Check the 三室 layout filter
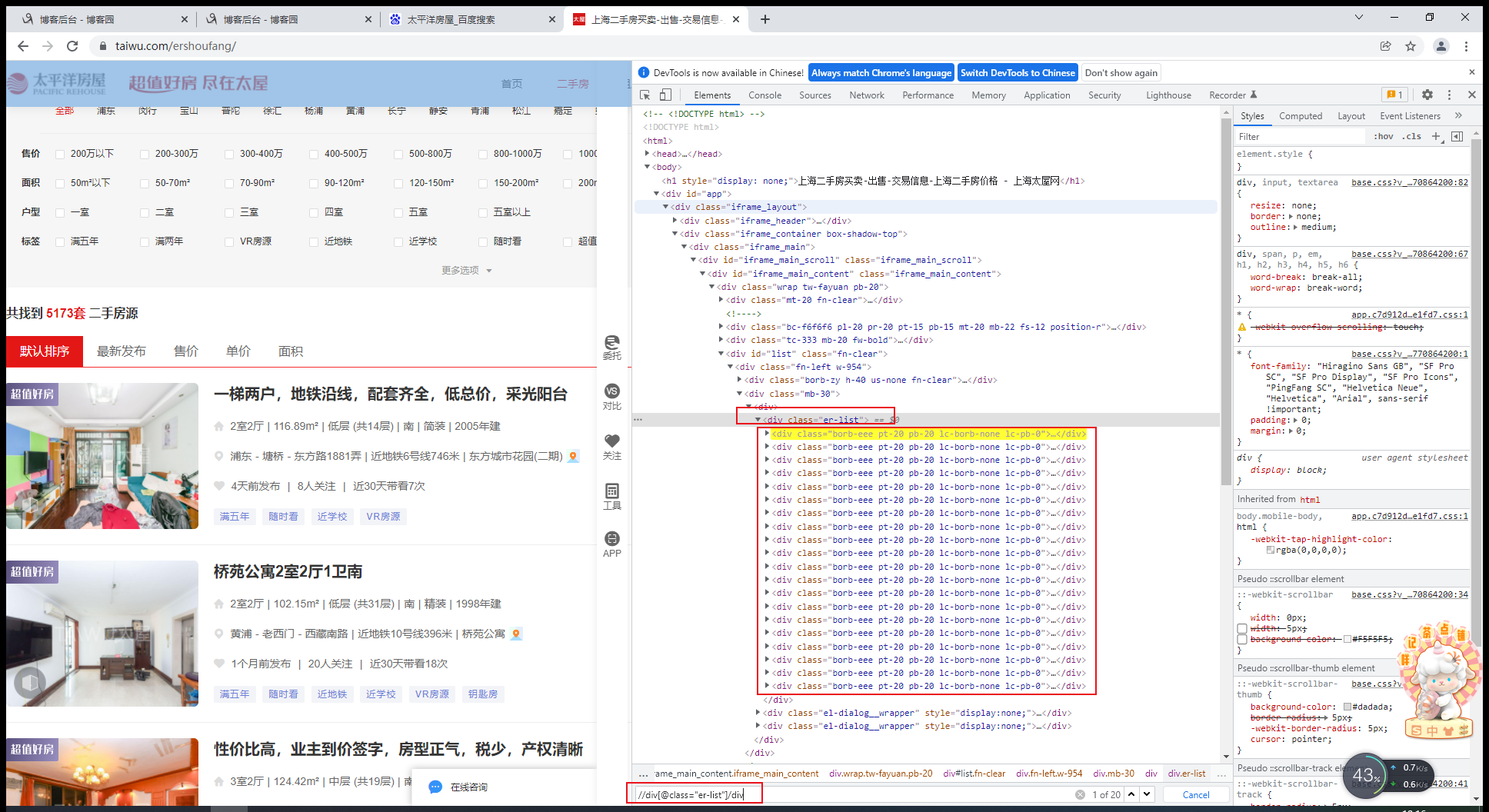 click(x=229, y=212)
